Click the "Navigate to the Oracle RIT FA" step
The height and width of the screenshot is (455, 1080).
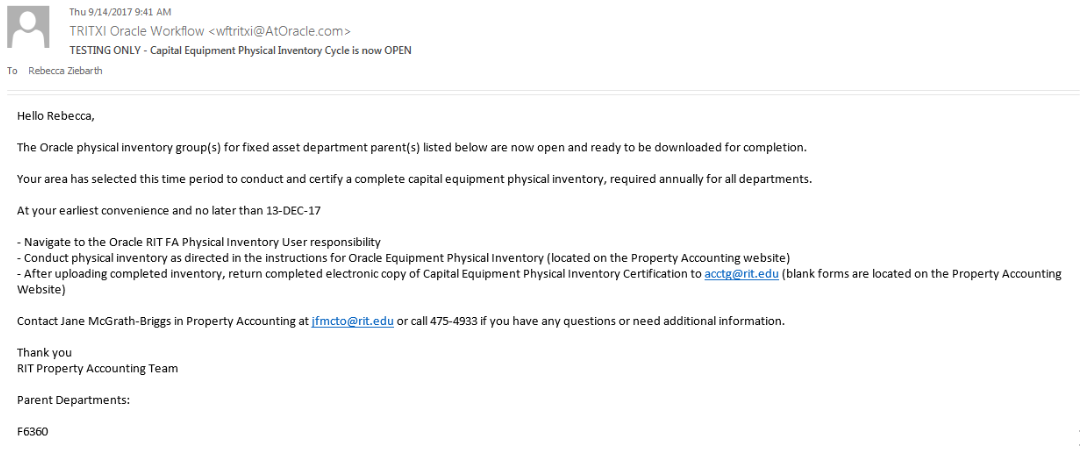click(199, 242)
